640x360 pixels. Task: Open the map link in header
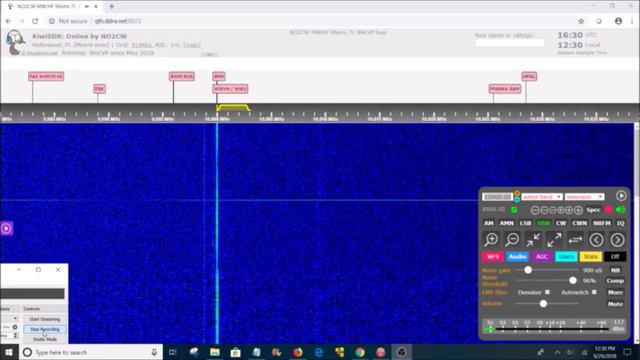[192, 45]
